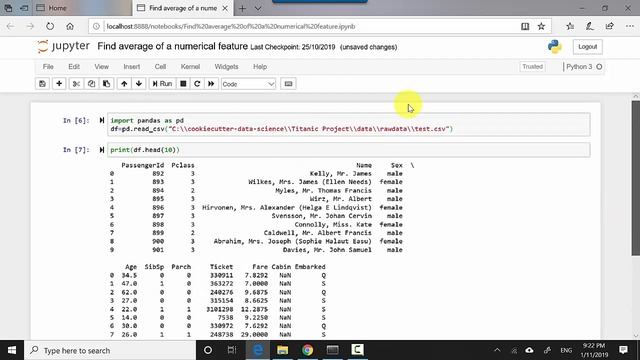Open the cell type dropdown showing Code
This screenshot has height=360, width=640.
pos(248,84)
